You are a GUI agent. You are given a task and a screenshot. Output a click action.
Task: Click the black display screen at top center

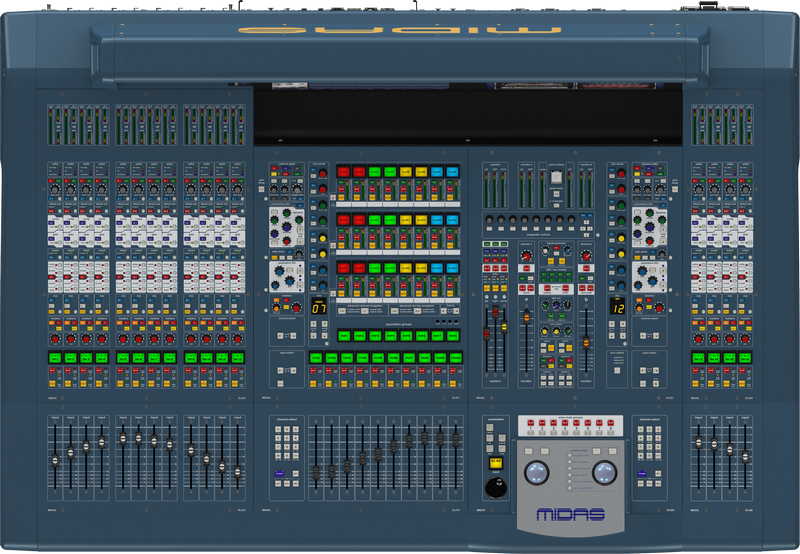(470, 113)
